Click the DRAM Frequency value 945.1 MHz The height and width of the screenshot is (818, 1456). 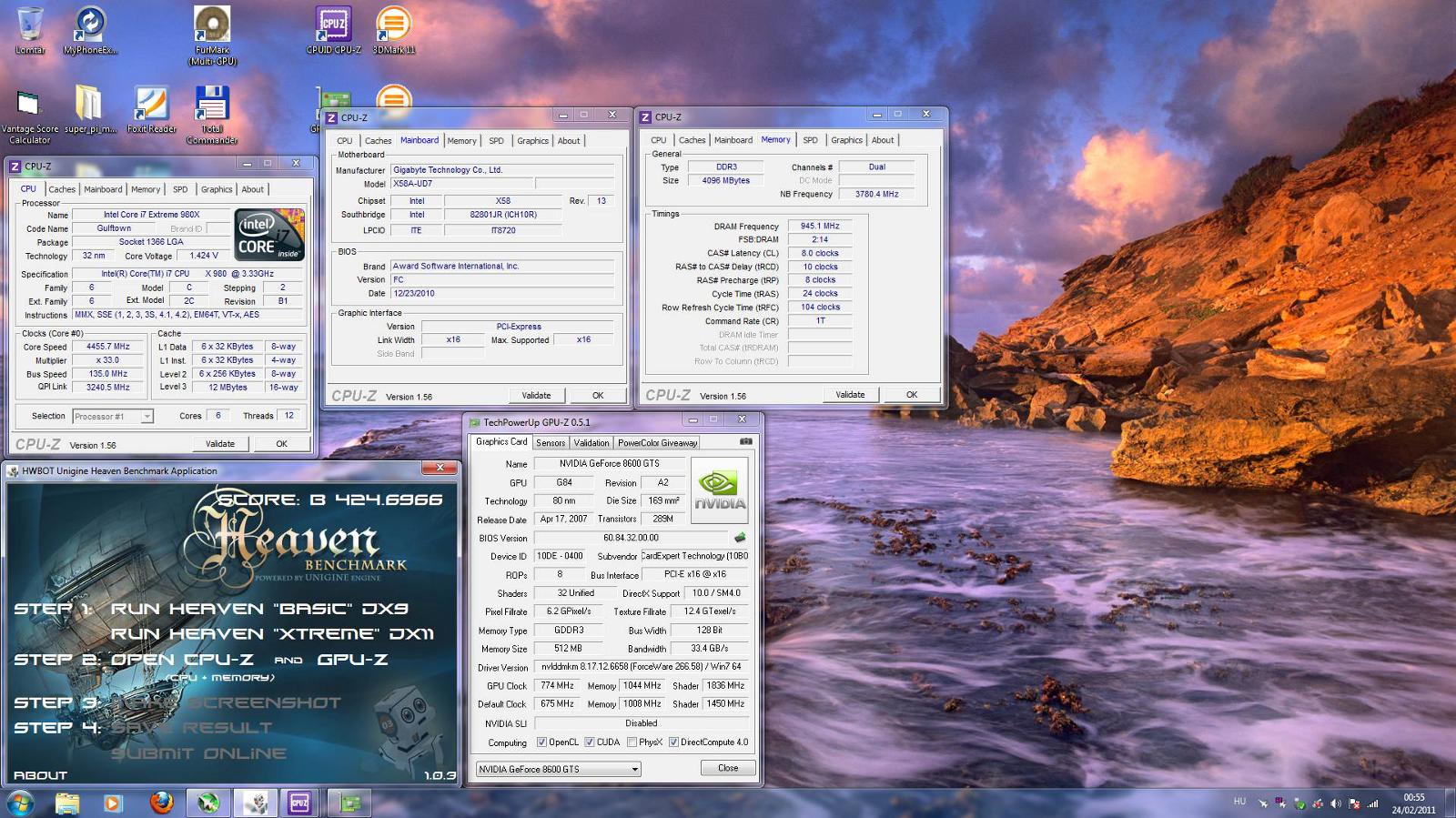820,226
